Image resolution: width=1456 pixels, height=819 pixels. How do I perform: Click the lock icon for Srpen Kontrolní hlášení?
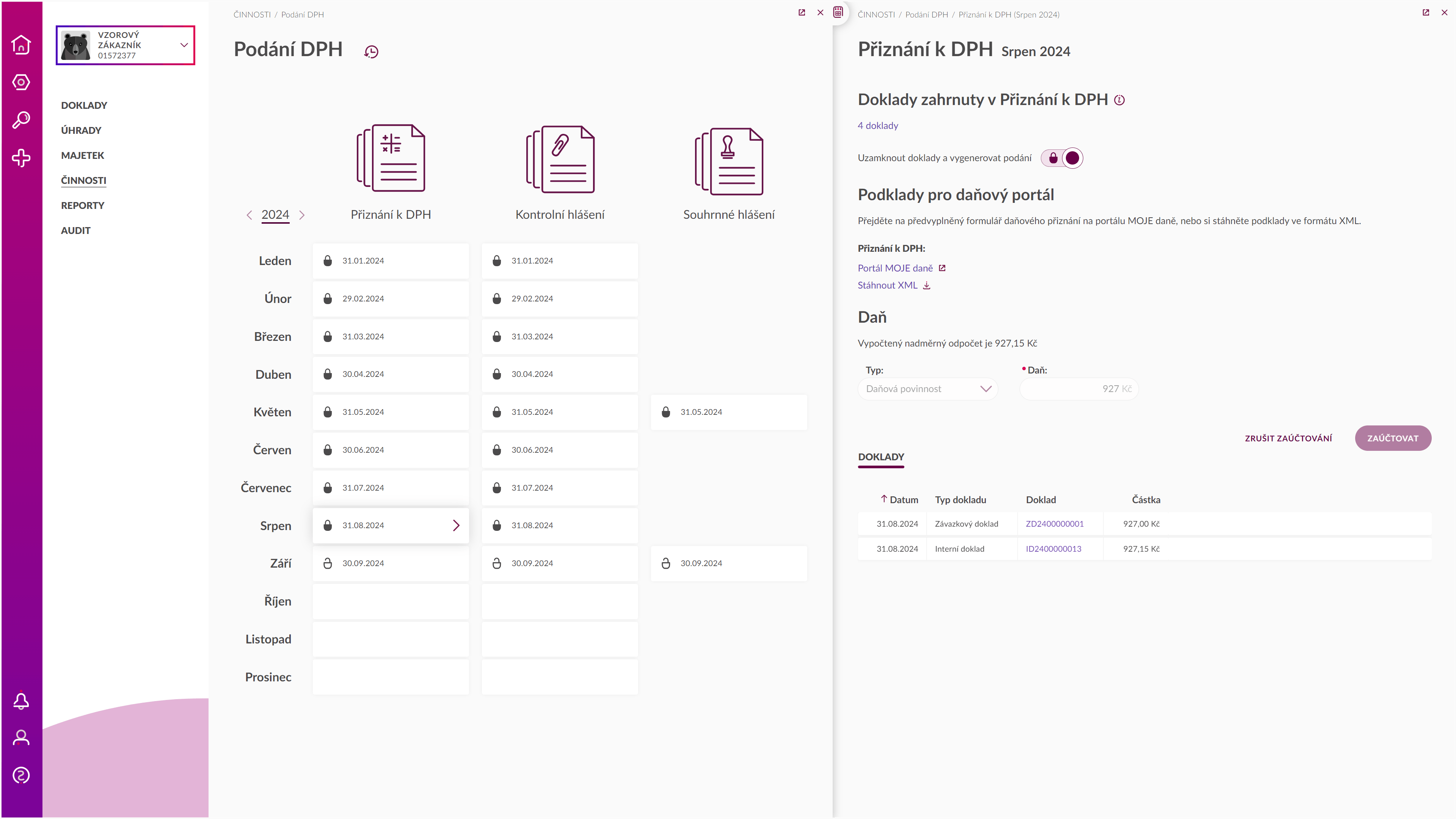pyautogui.click(x=497, y=525)
